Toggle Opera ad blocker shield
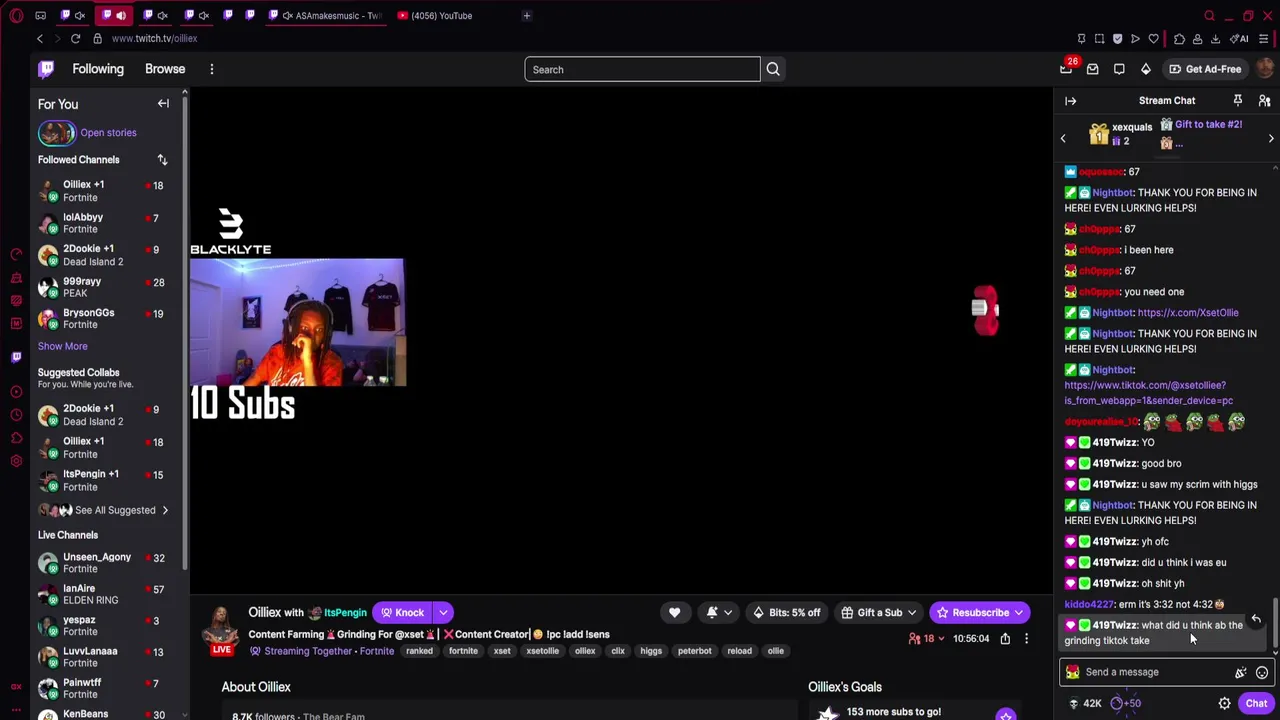 tap(1117, 39)
